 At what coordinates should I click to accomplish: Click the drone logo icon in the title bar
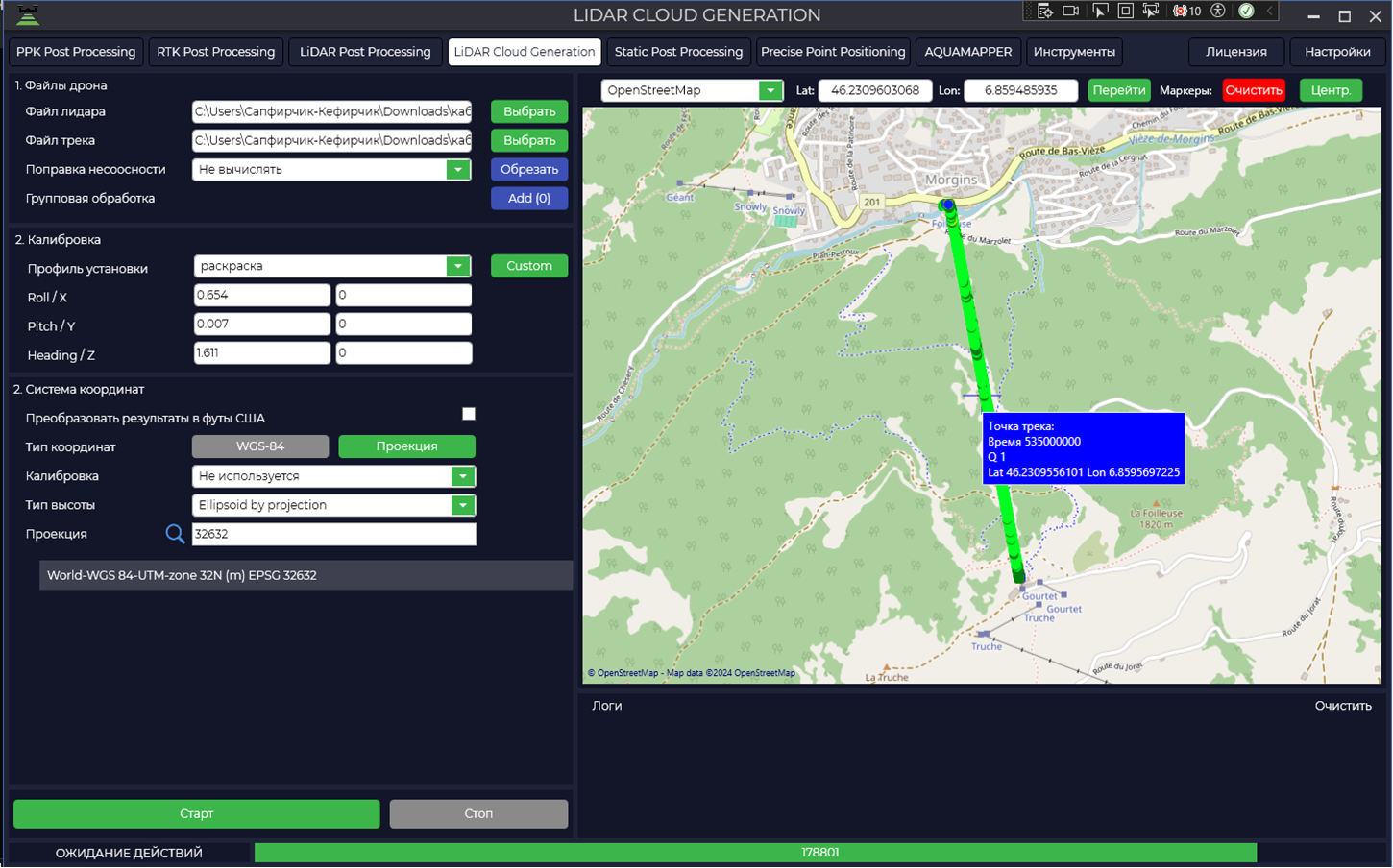coord(28,15)
